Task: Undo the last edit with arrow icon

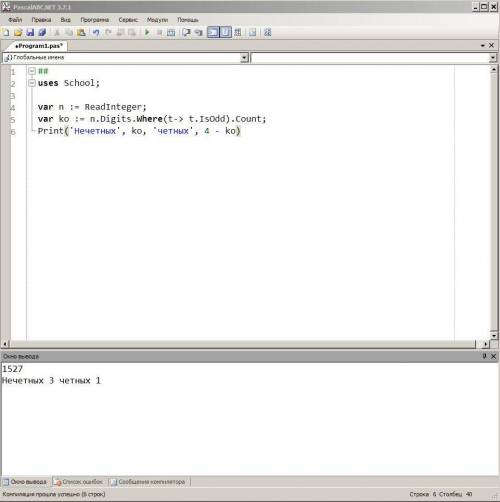Action: coord(96,32)
